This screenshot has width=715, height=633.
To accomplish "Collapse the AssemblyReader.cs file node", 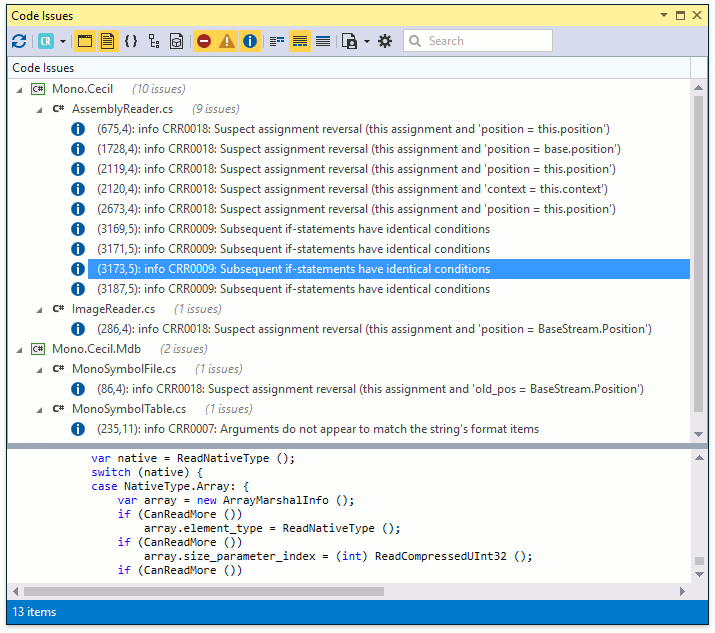I will (39, 109).
